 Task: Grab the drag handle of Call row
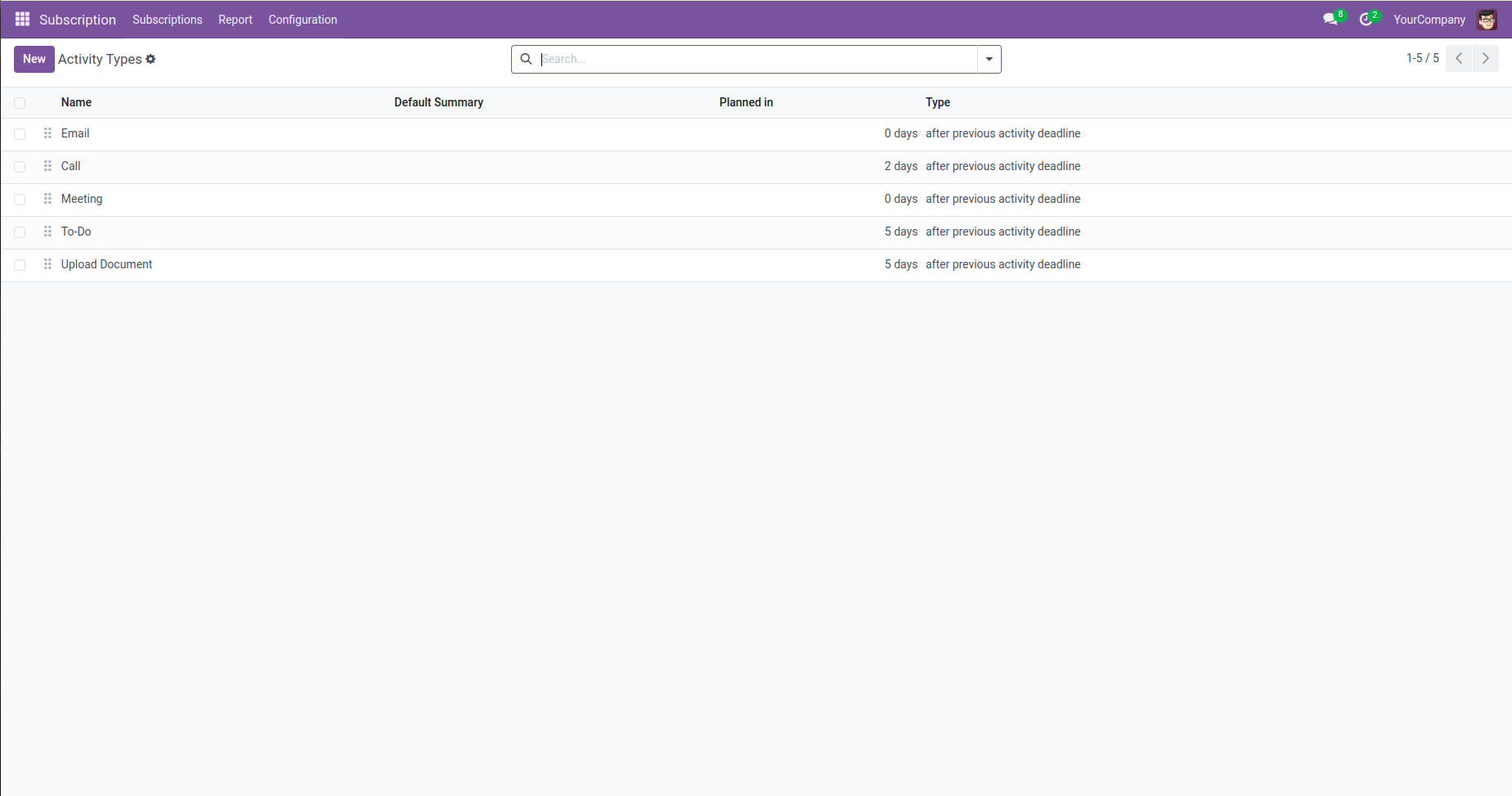(x=47, y=166)
